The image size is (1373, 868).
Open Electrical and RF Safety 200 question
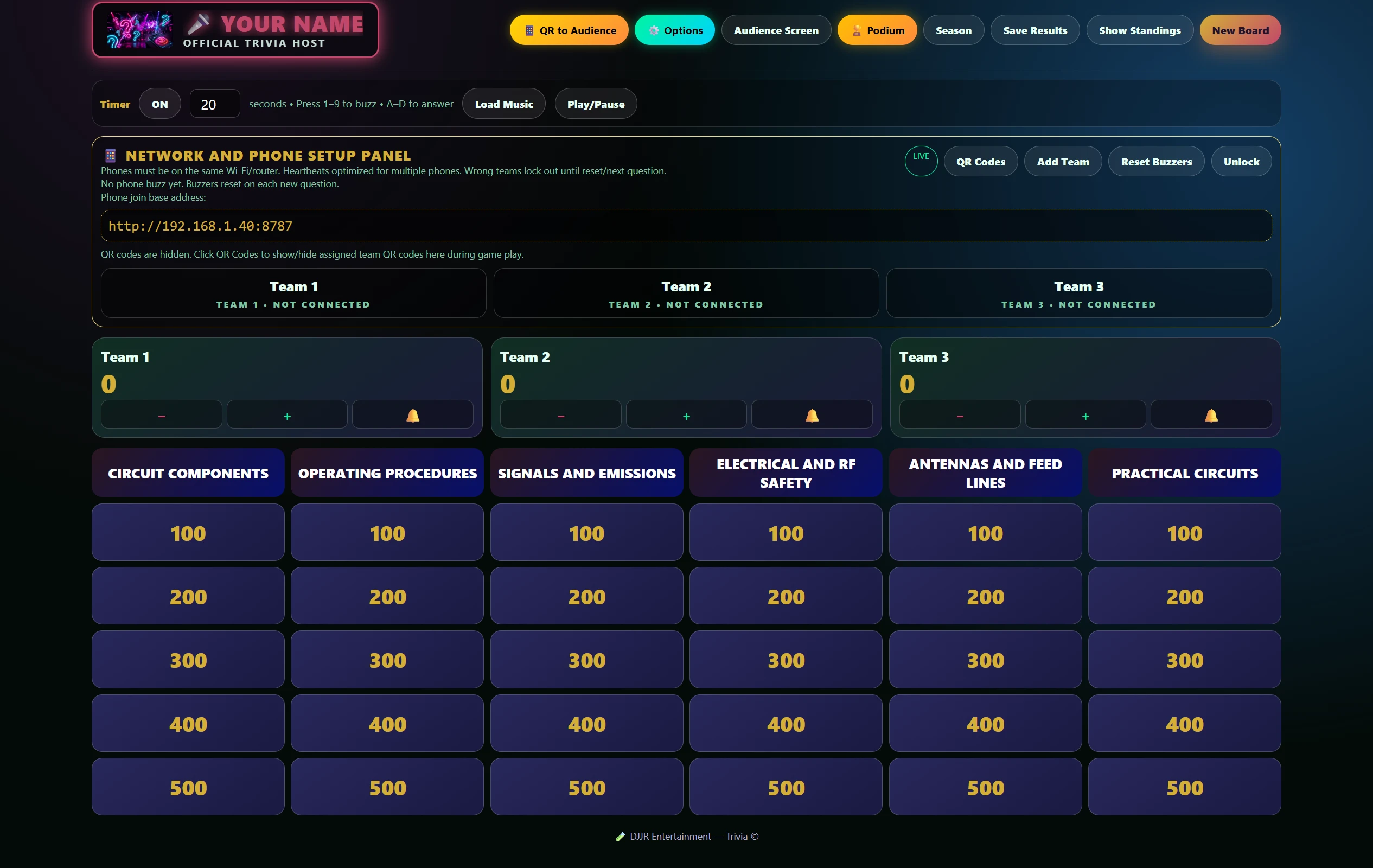click(786, 596)
